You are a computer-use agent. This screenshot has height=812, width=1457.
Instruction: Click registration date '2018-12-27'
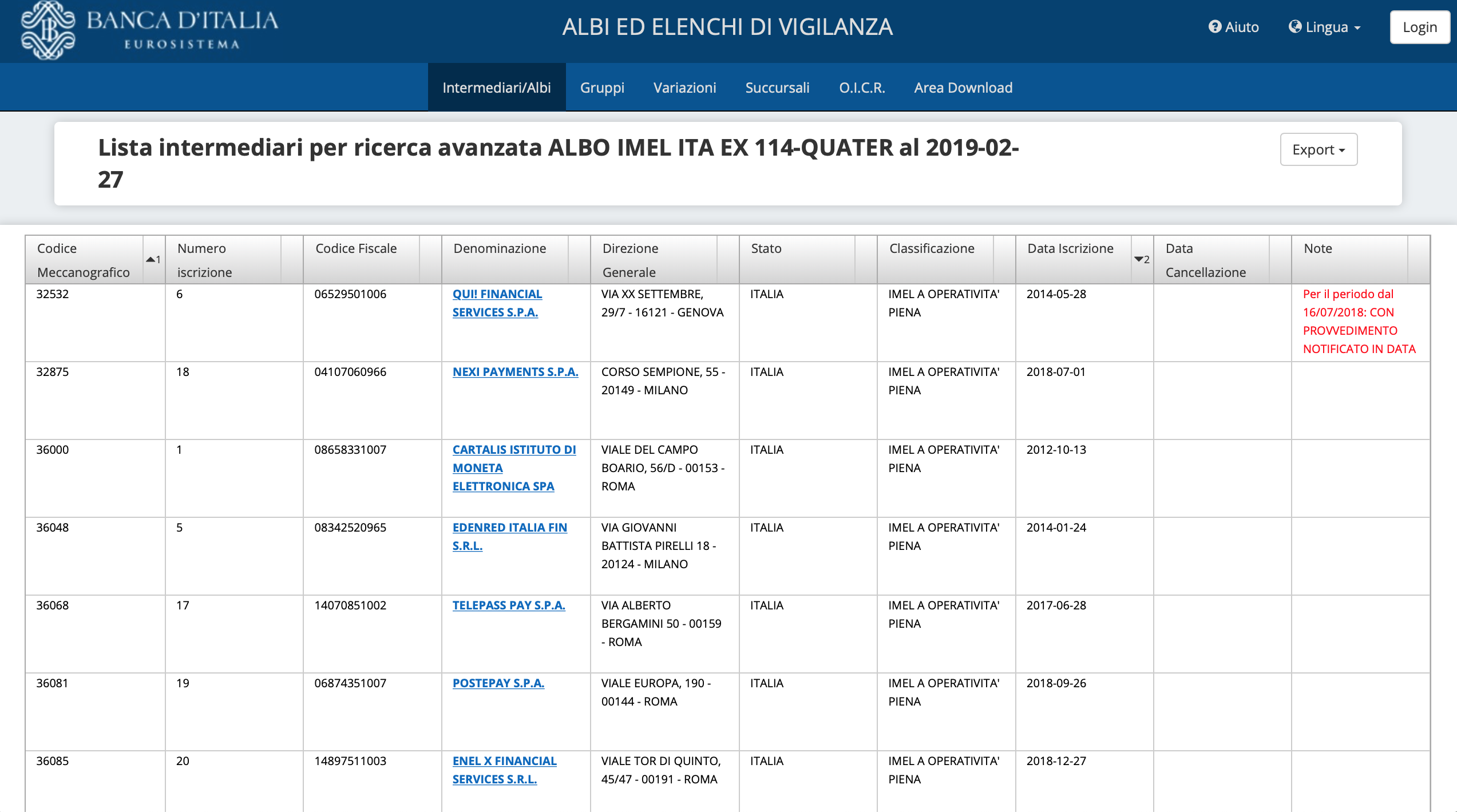click(1056, 761)
